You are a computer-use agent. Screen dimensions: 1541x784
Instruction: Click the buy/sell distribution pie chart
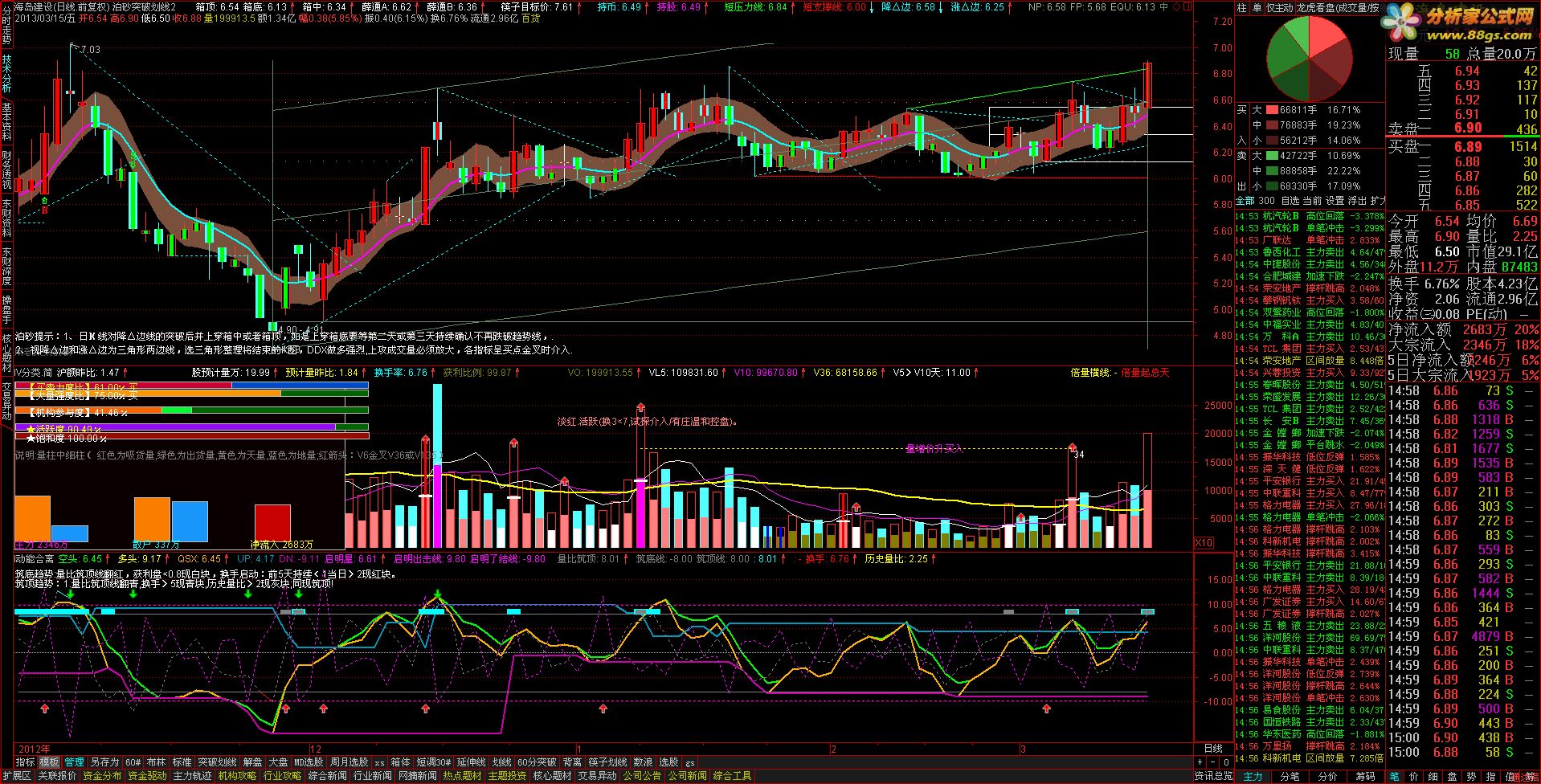pyautogui.click(x=1310, y=58)
